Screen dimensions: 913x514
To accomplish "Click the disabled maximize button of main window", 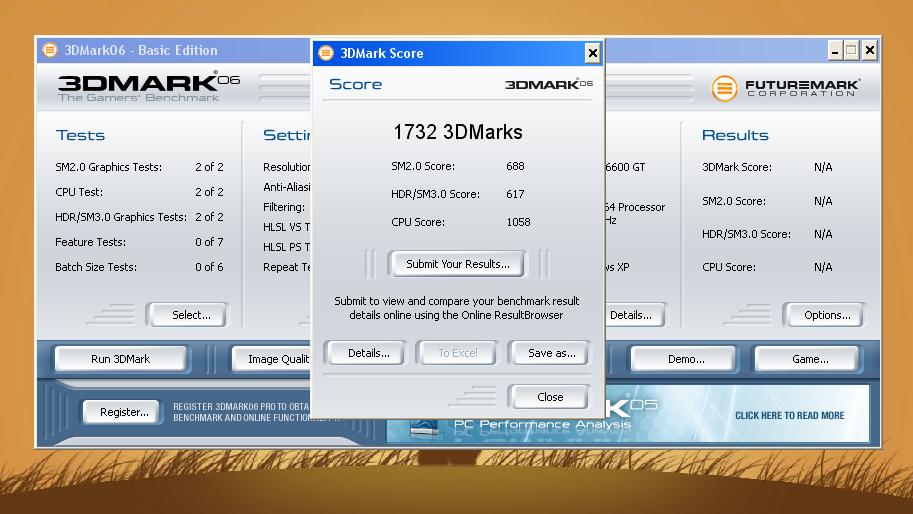I will [851, 51].
